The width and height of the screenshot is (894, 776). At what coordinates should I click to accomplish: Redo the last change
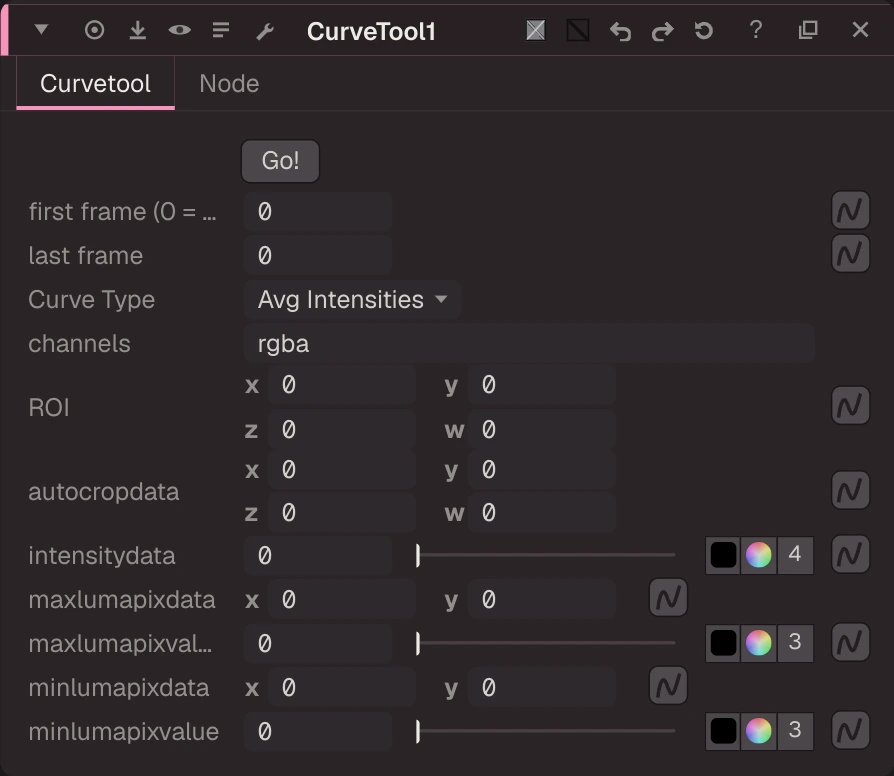pos(663,31)
